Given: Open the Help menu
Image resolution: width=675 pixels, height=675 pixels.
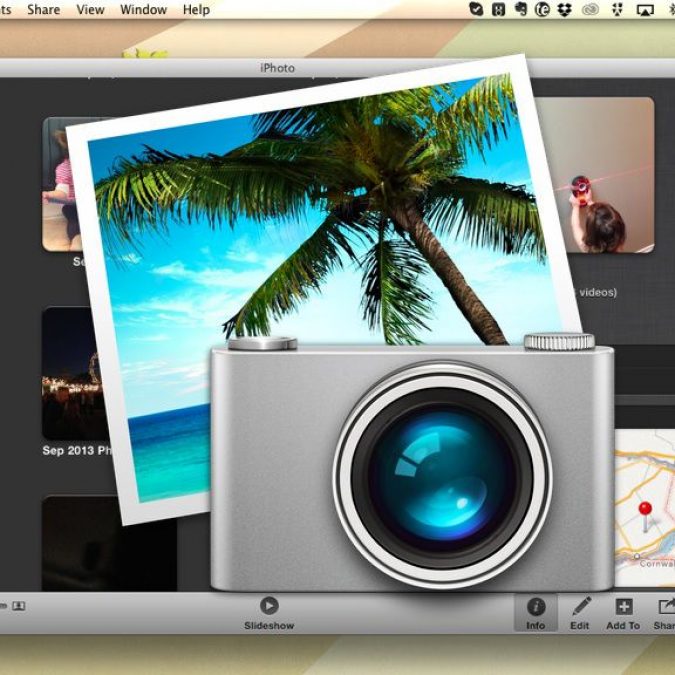Looking at the screenshot, I should pyautogui.click(x=196, y=10).
